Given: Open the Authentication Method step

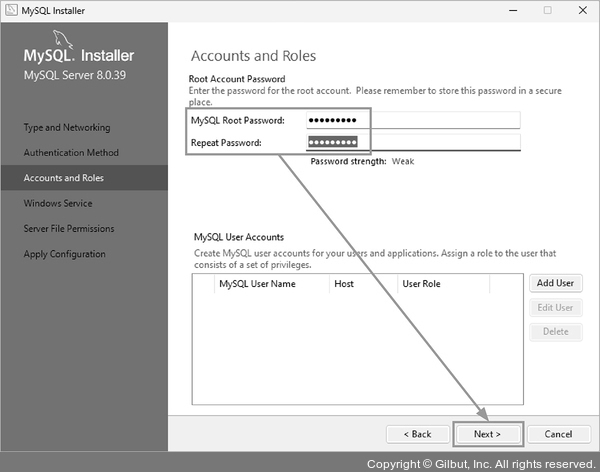Looking at the screenshot, I should 71,153.
